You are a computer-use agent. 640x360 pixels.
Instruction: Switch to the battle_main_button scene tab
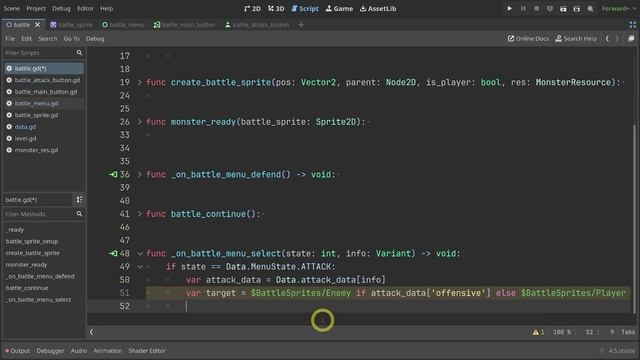point(184,25)
